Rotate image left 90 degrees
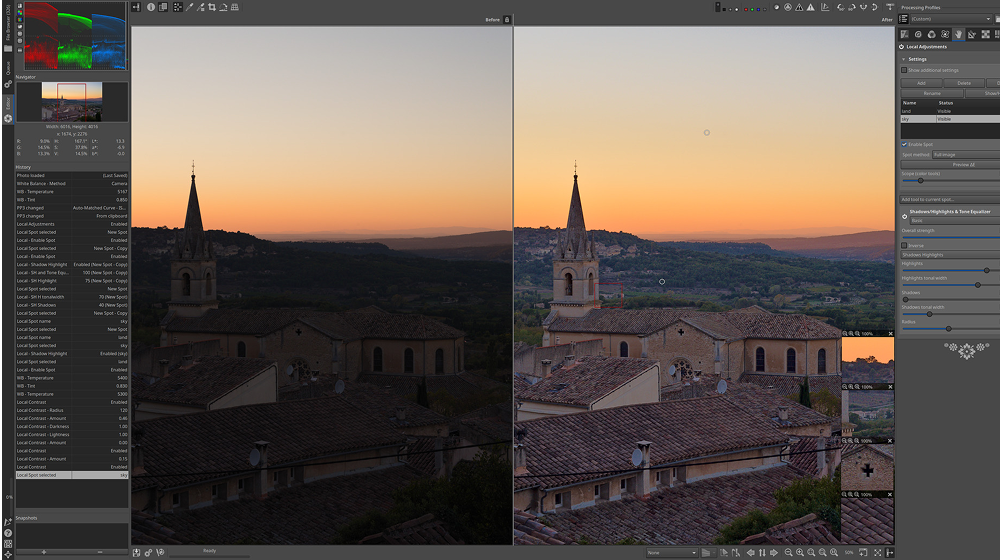Screen dimensions: 1000x560 841,7
